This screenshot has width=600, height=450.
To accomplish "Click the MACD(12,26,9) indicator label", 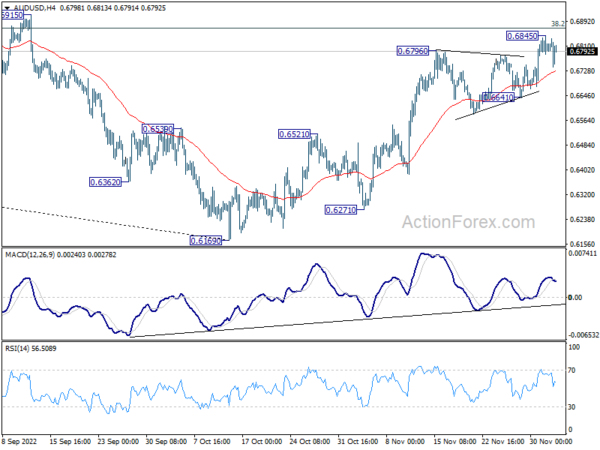I will (30, 255).
